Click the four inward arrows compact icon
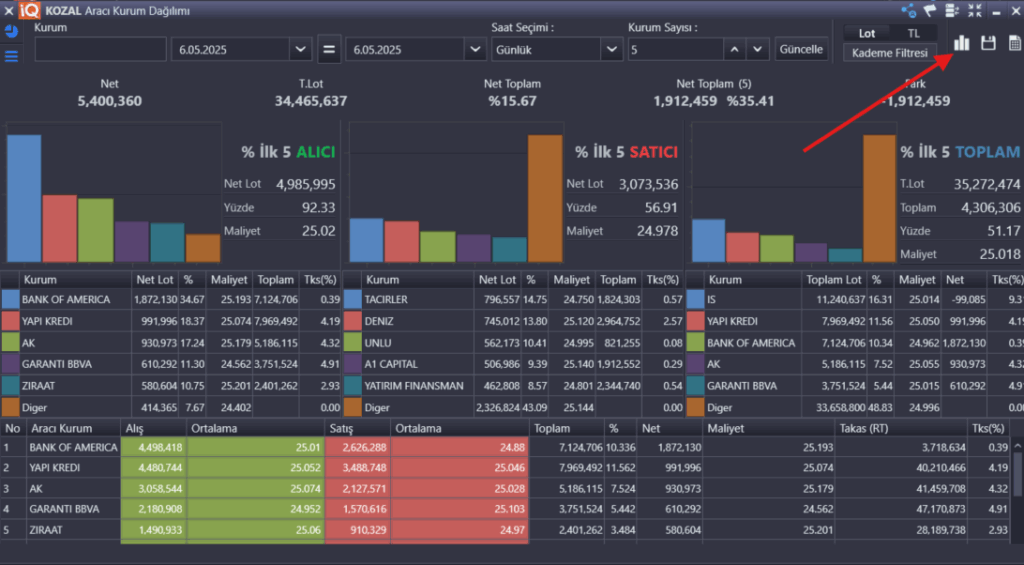 [974, 10]
